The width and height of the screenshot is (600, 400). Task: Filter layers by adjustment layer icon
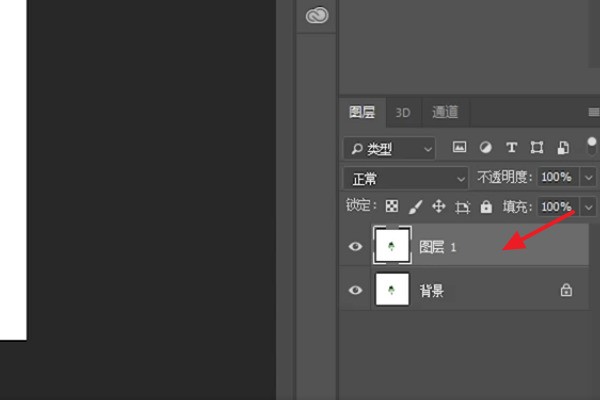click(486, 147)
